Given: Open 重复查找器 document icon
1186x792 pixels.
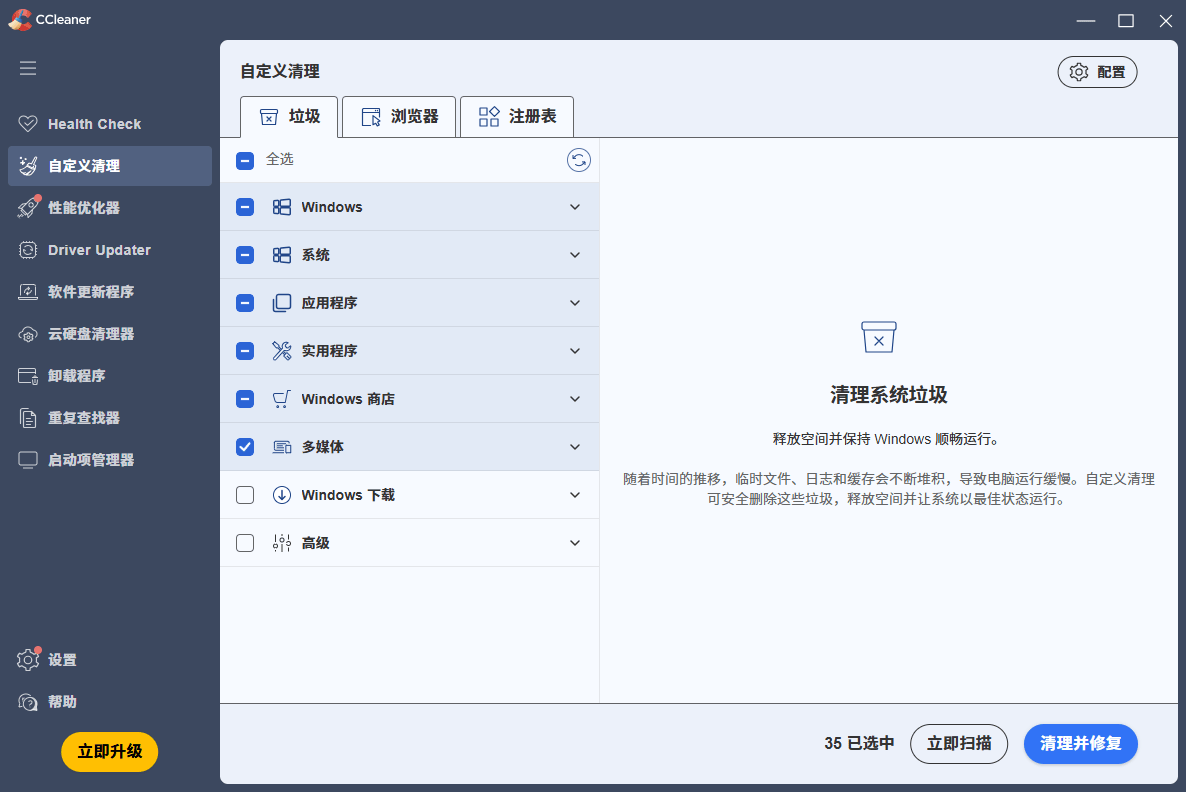Looking at the screenshot, I should pos(28,418).
